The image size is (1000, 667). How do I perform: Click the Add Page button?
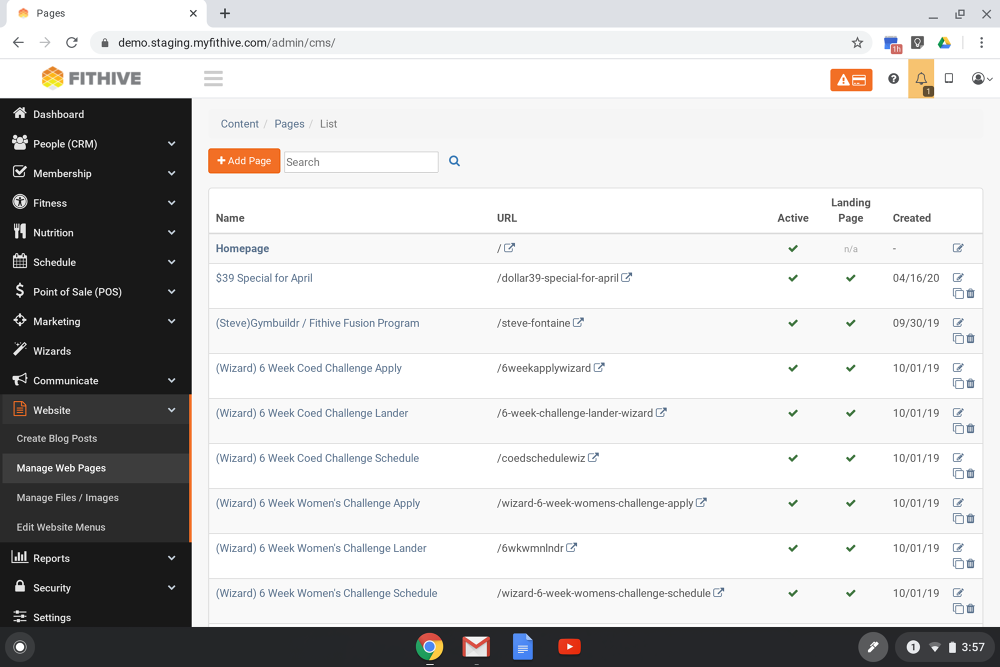244,160
